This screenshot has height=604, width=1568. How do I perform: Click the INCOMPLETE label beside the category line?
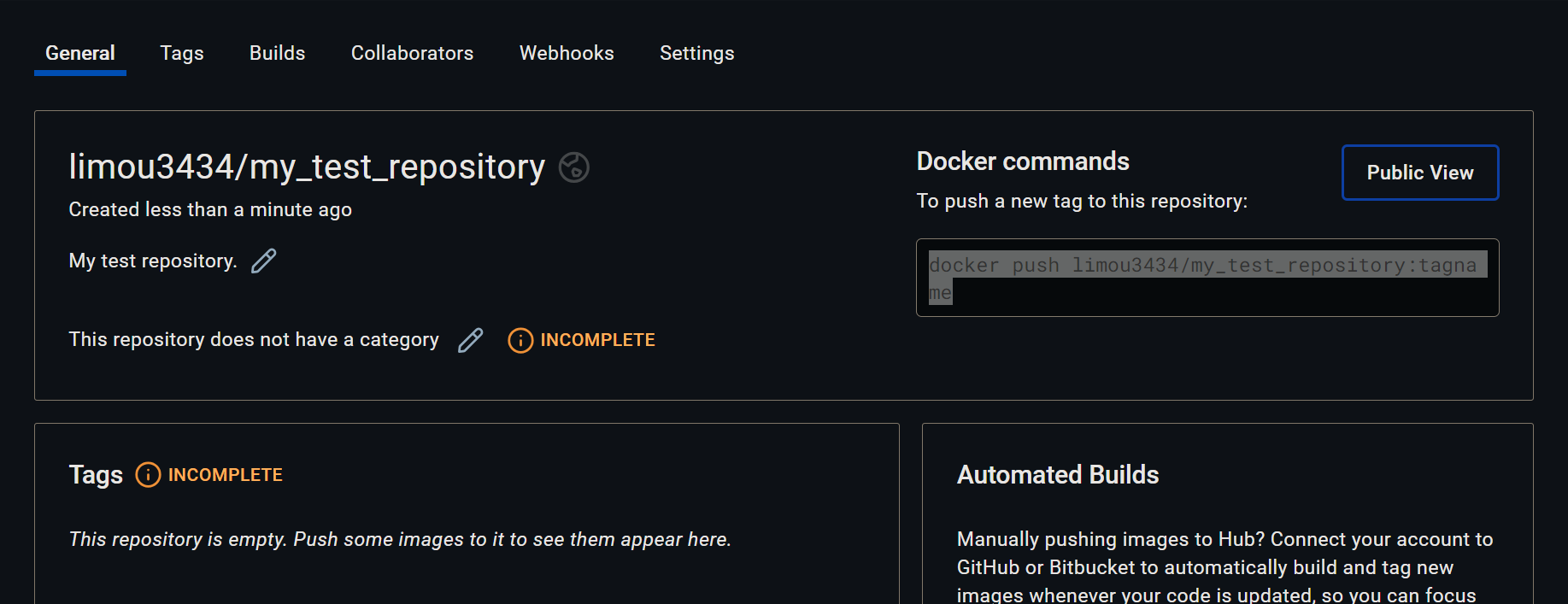tap(597, 340)
